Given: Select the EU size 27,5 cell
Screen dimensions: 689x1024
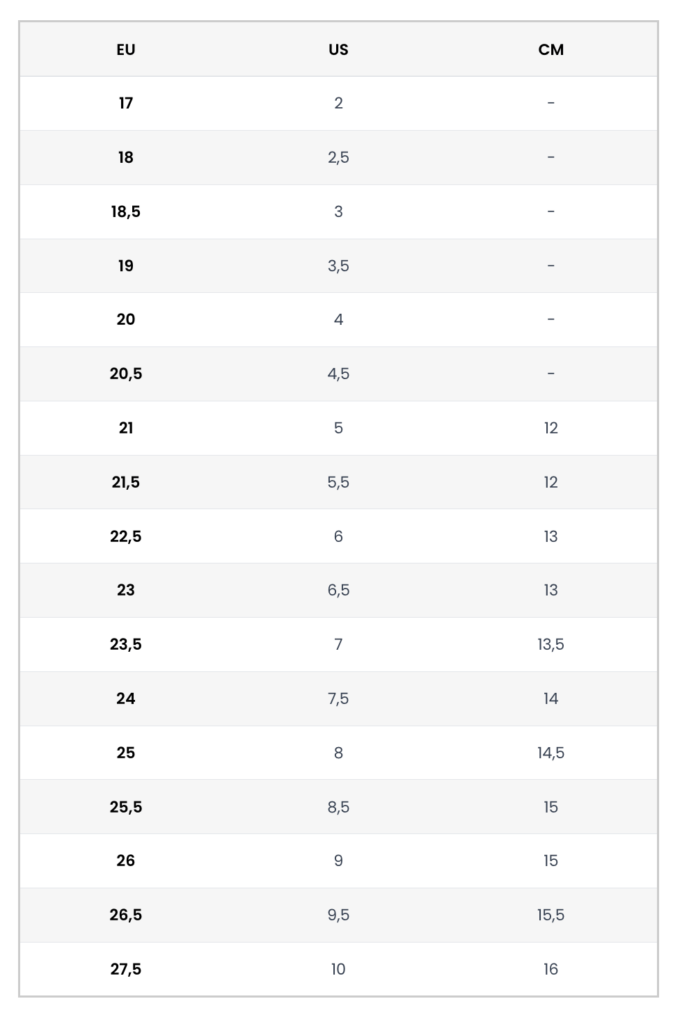Looking at the screenshot, I should 126,969.
